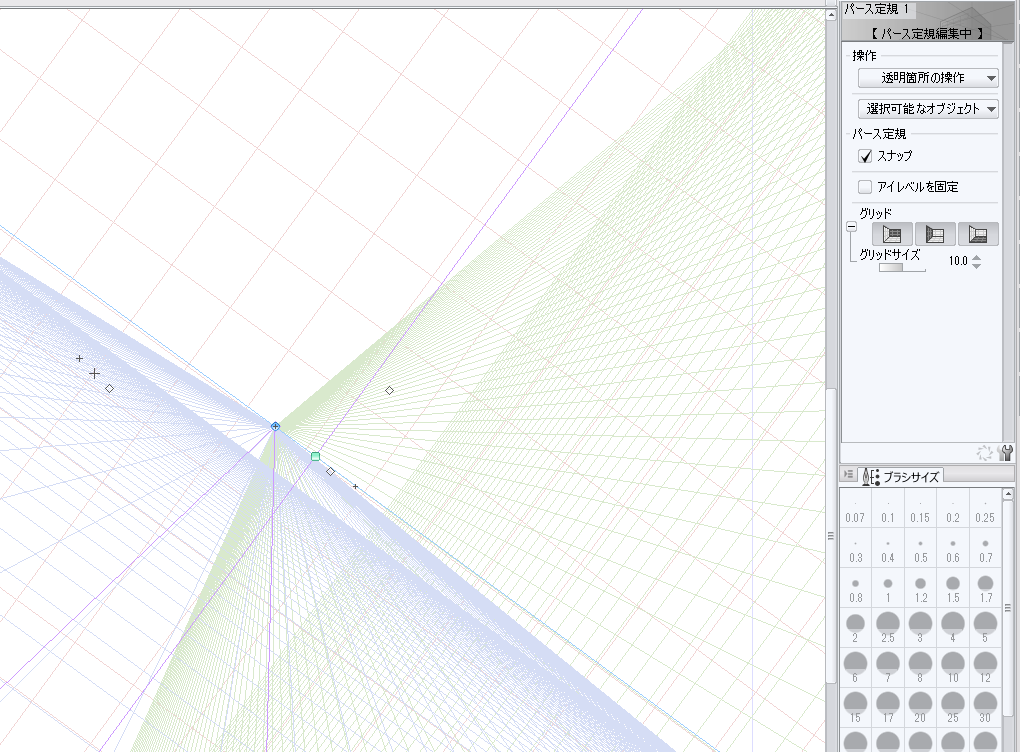Choose brush size 30

coord(986,707)
